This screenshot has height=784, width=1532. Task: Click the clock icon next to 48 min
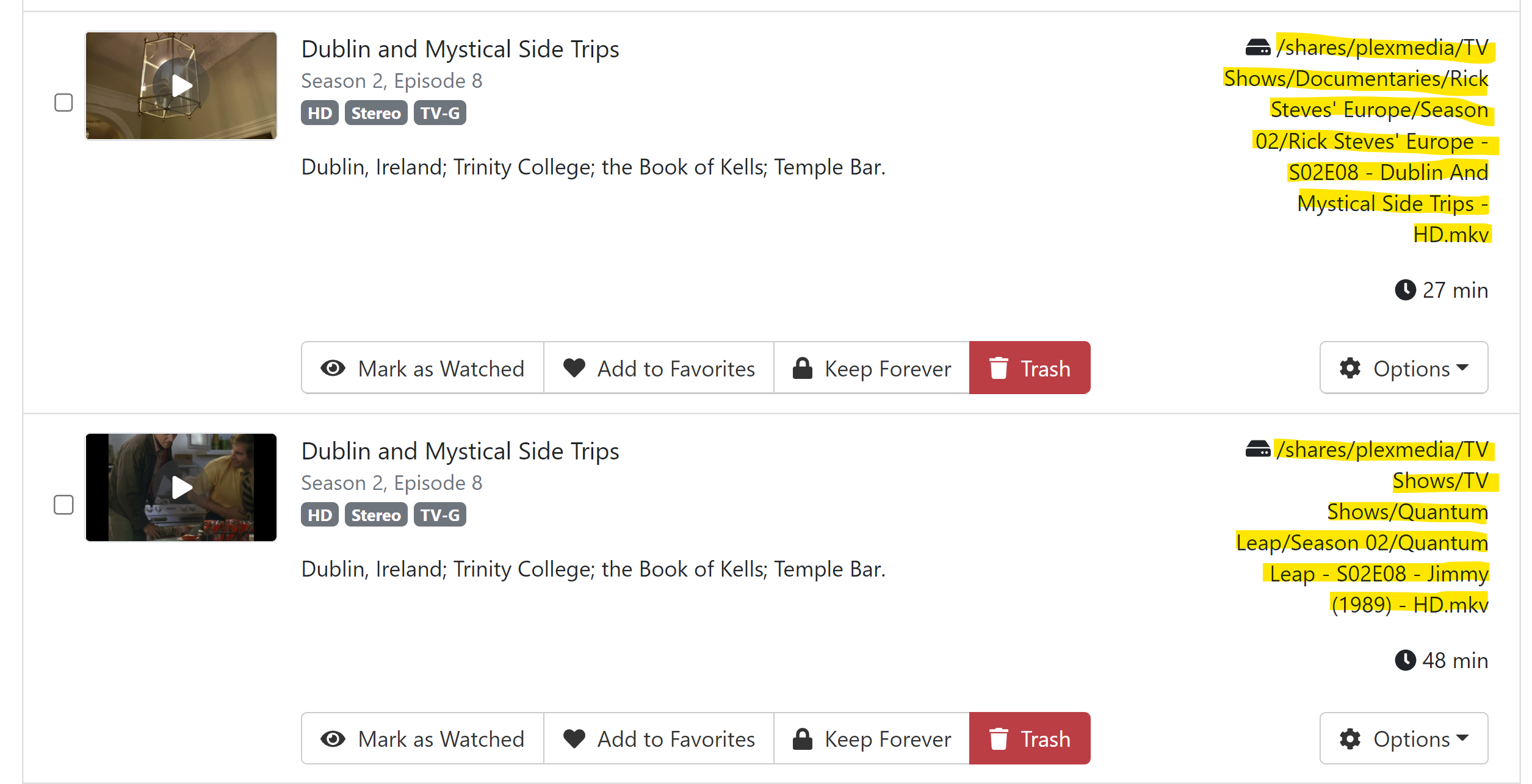pyautogui.click(x=1405, y=660)
